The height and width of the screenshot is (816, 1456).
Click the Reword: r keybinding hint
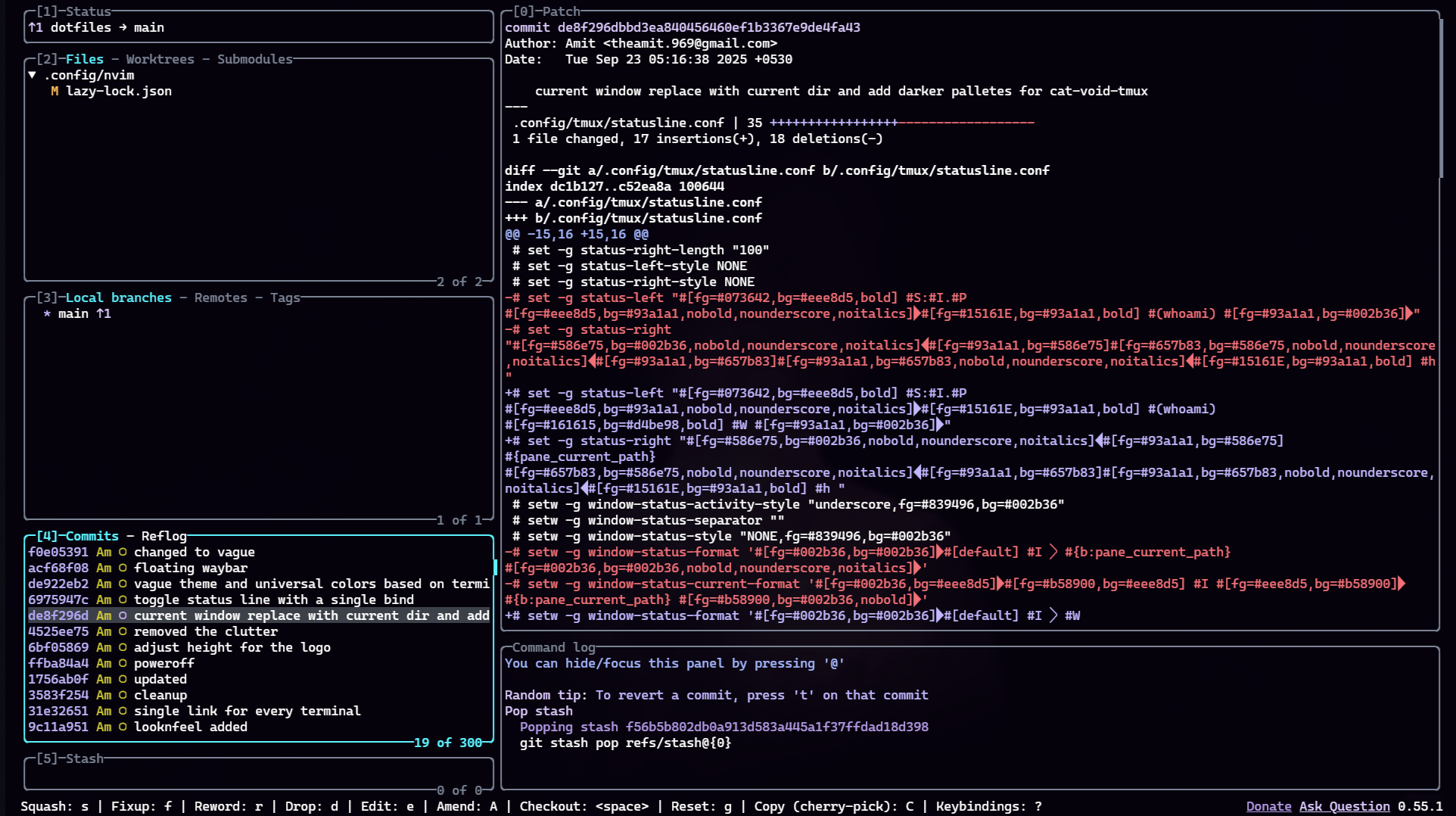[x=229, y=806]
